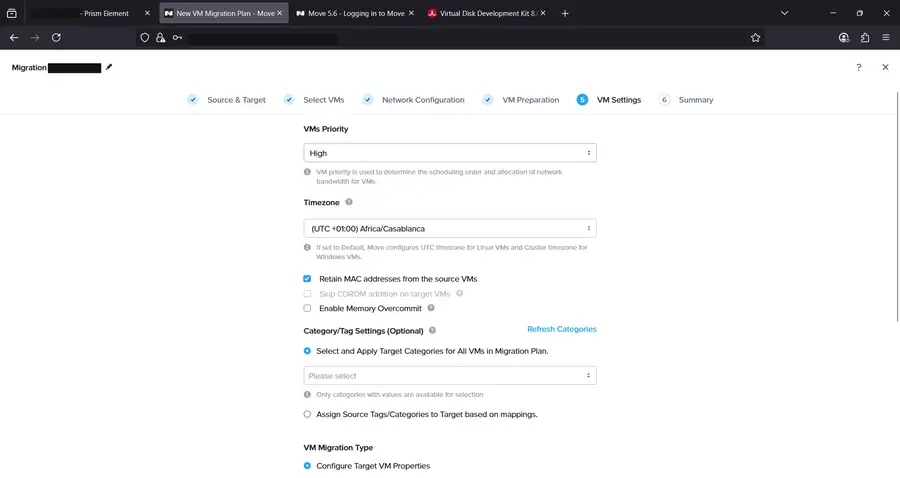Click the browser back arrow

(14, 37)
